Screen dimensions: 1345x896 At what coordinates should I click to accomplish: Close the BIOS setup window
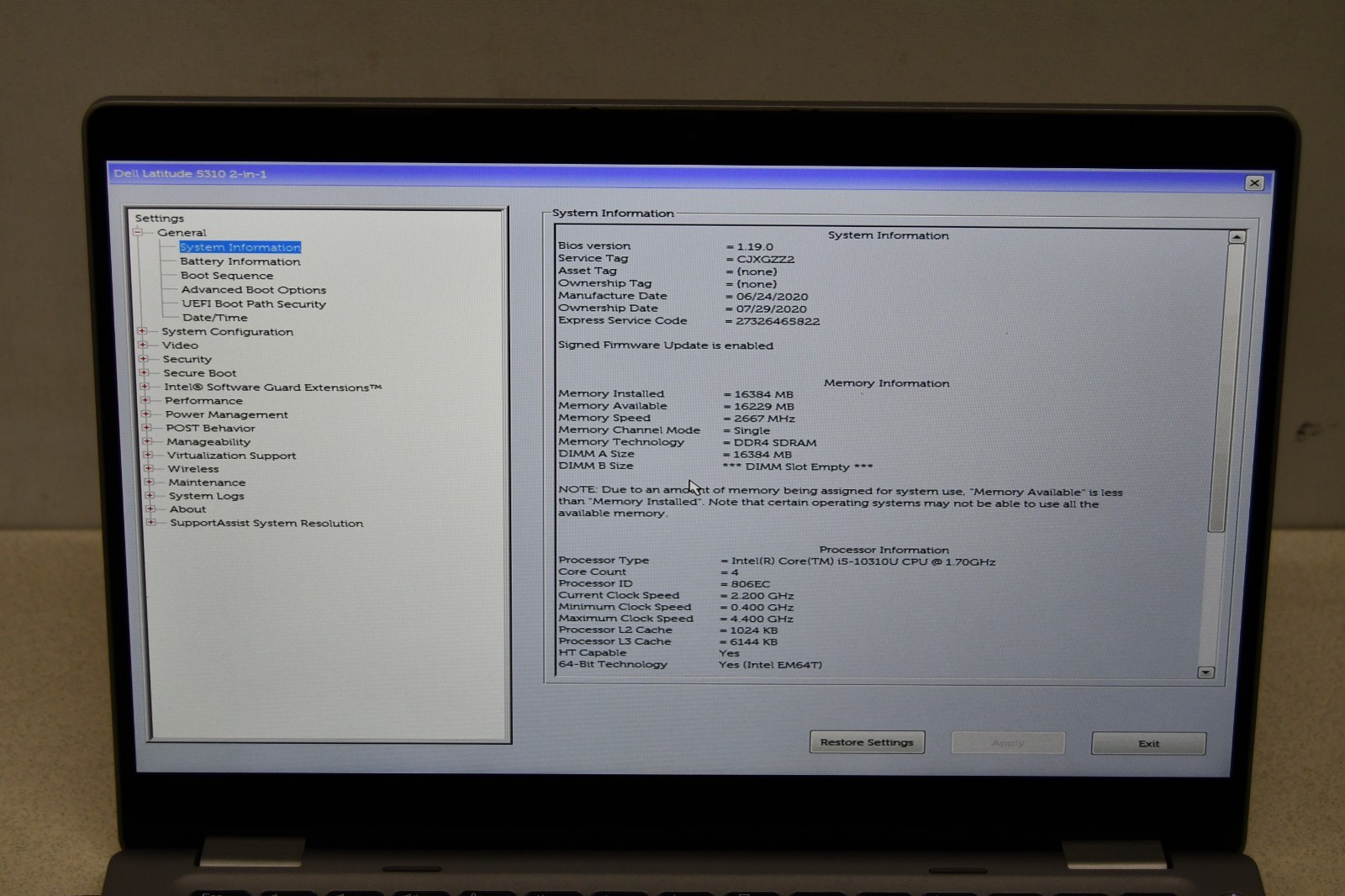click(x=1254, y=182)
